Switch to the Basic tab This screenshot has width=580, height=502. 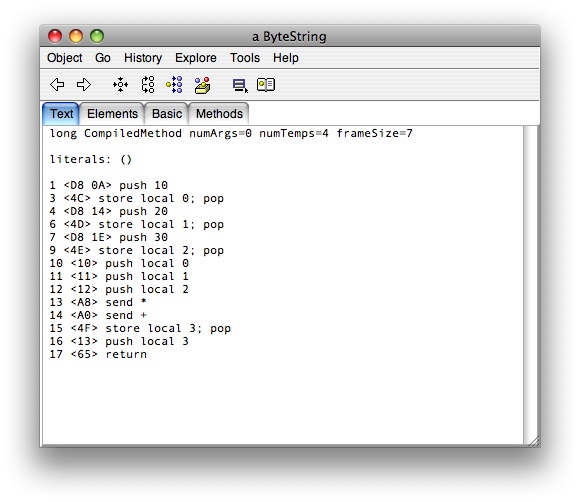tap(167, 114)
